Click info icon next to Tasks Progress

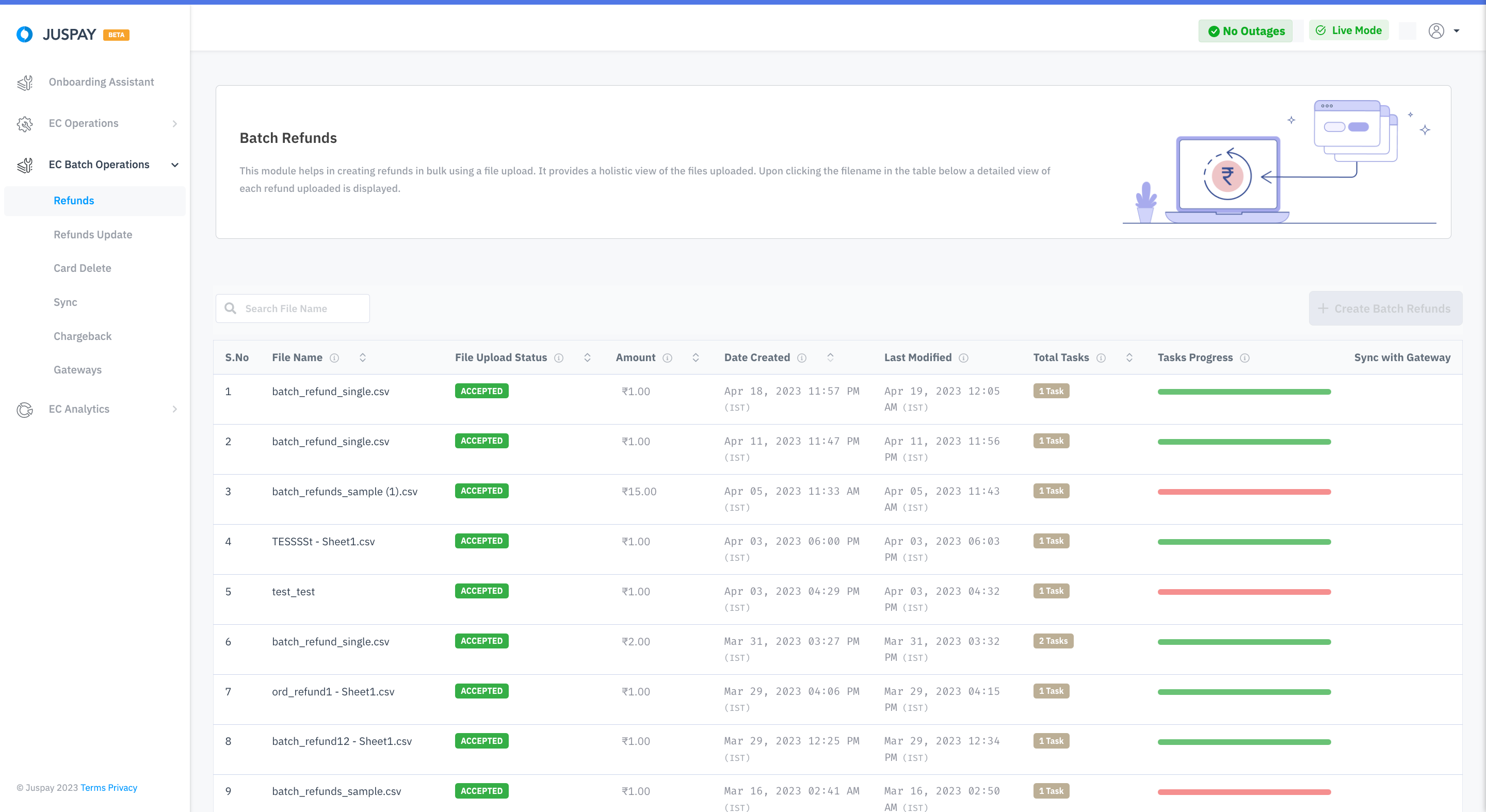(1245, 358)
